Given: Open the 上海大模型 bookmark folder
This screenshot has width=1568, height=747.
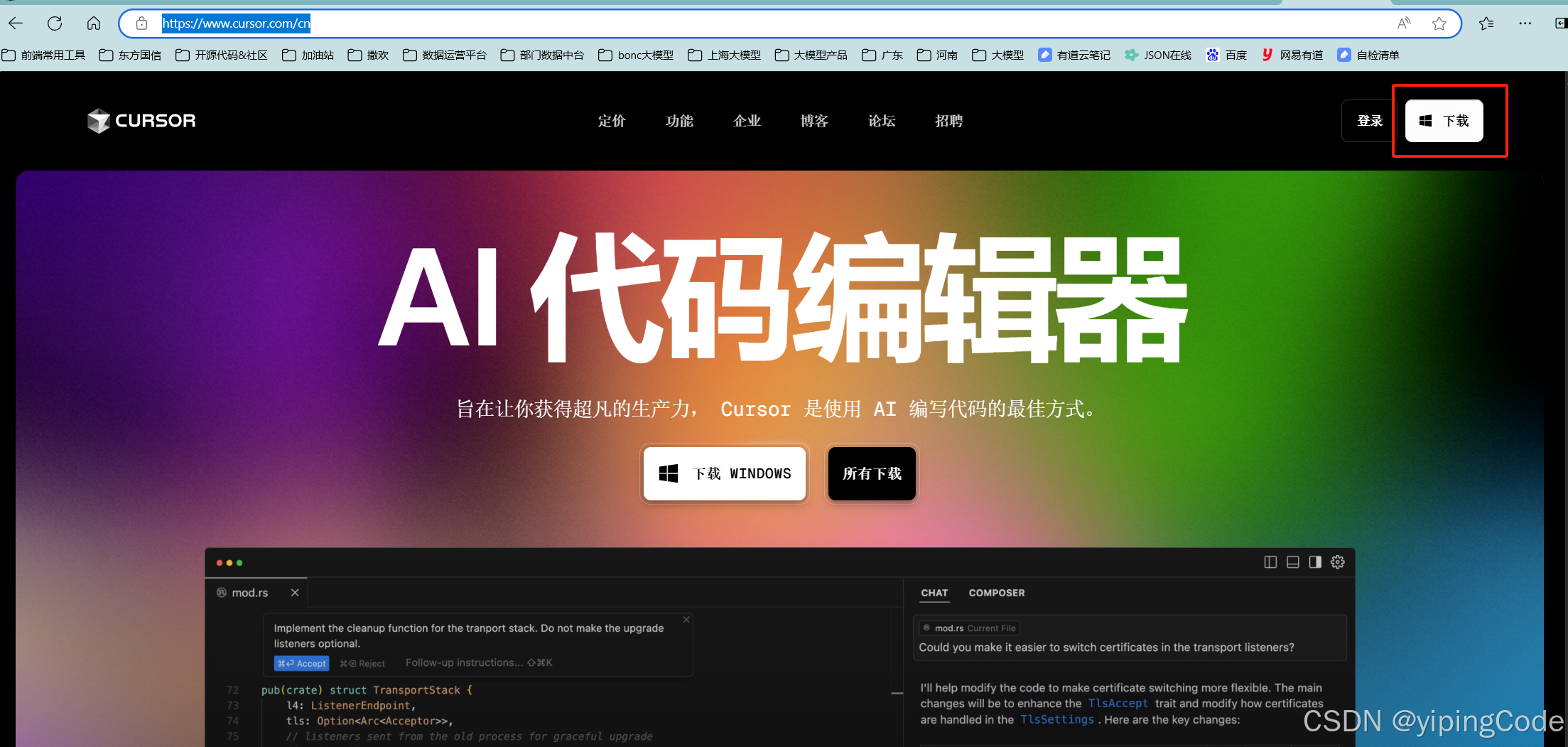Looking at the screenshot, I should (724, 55).
